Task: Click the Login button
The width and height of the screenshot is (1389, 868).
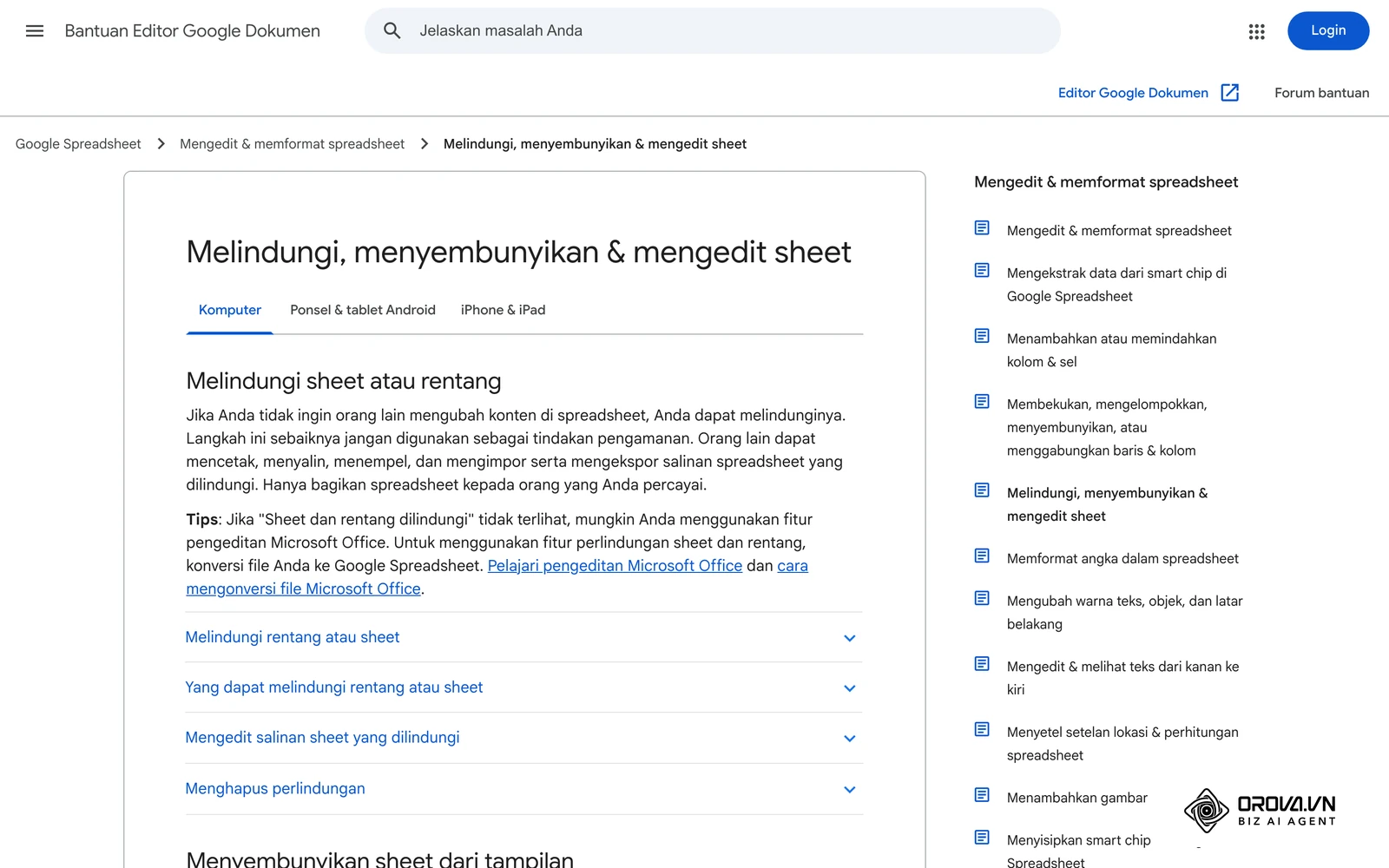Action: (x=1328, y=30)
